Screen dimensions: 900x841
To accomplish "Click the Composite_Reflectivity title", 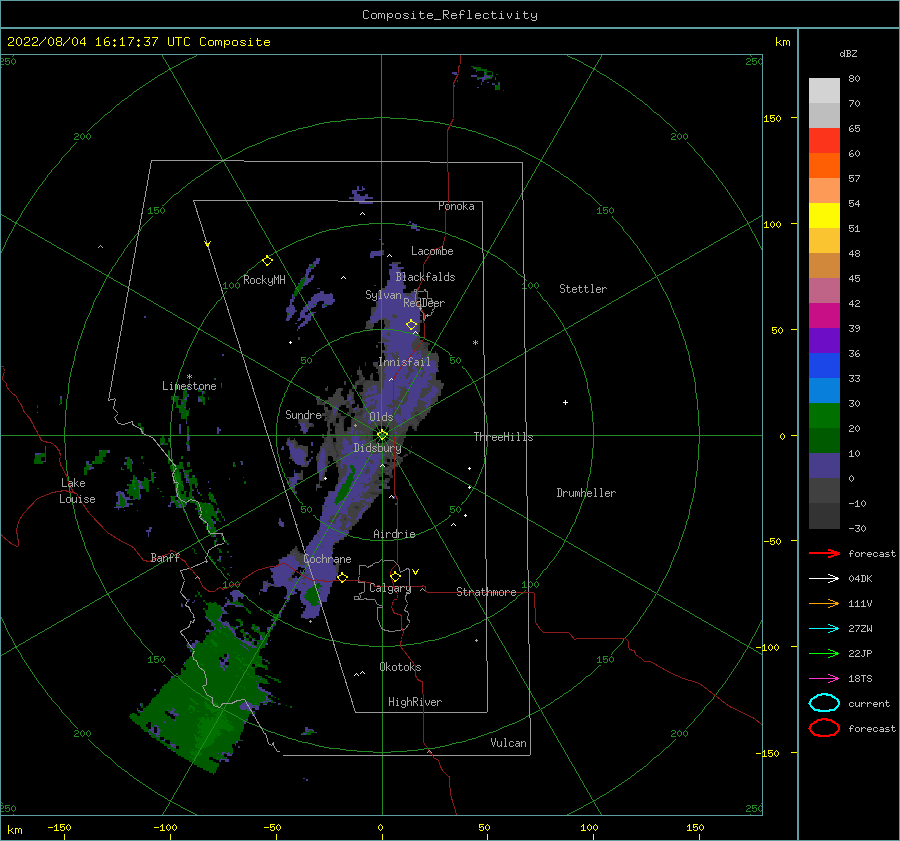I will (x=449, y=15).
